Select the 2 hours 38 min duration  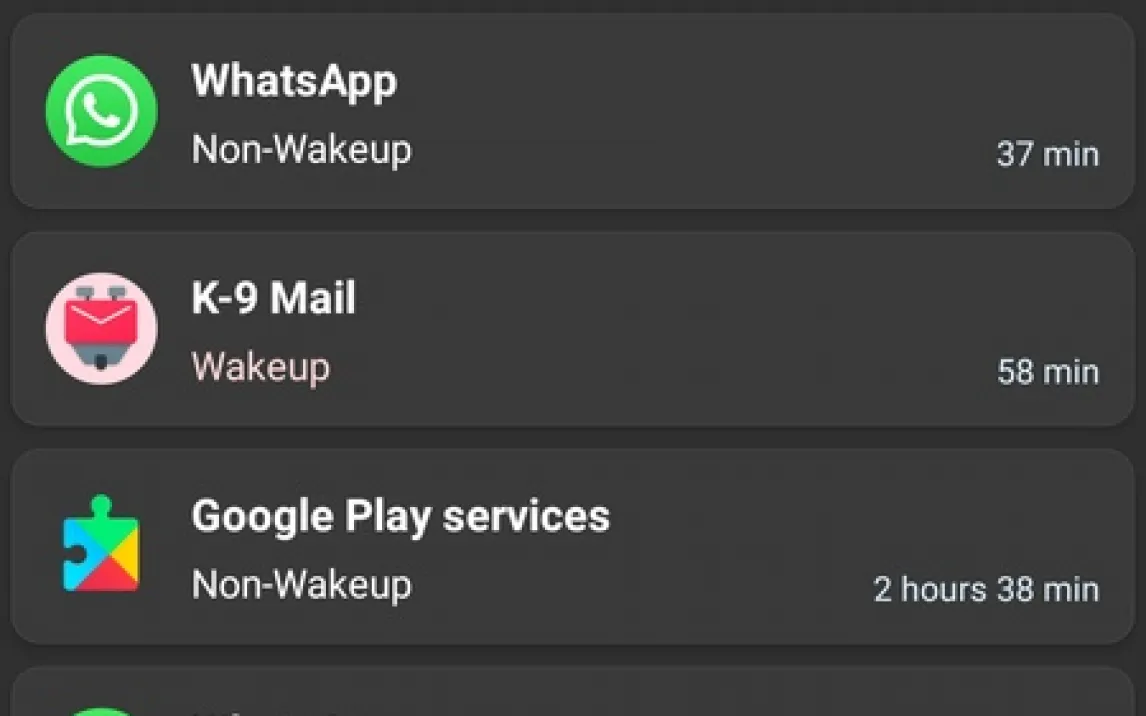pyautogui.click(x=986, y=589)
